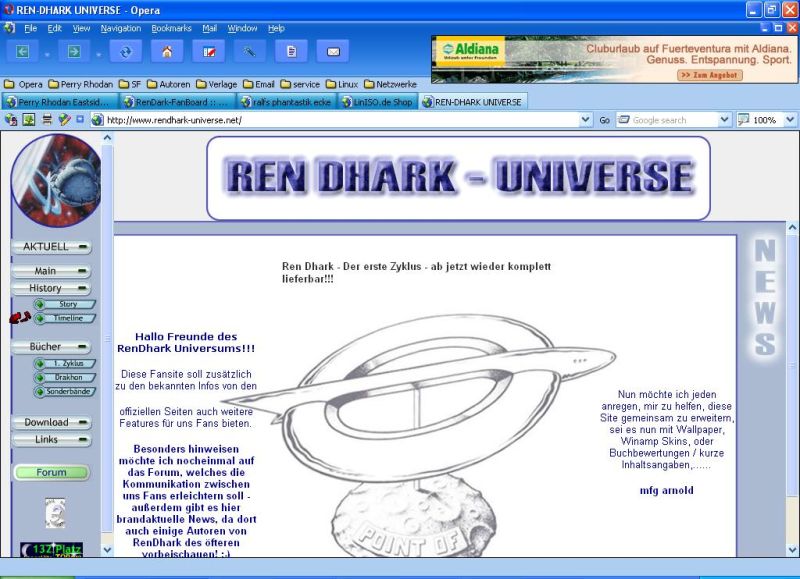800x579 pixels.
Task: Click the envelope Mail toolbar icon
Action: point(333,52)
